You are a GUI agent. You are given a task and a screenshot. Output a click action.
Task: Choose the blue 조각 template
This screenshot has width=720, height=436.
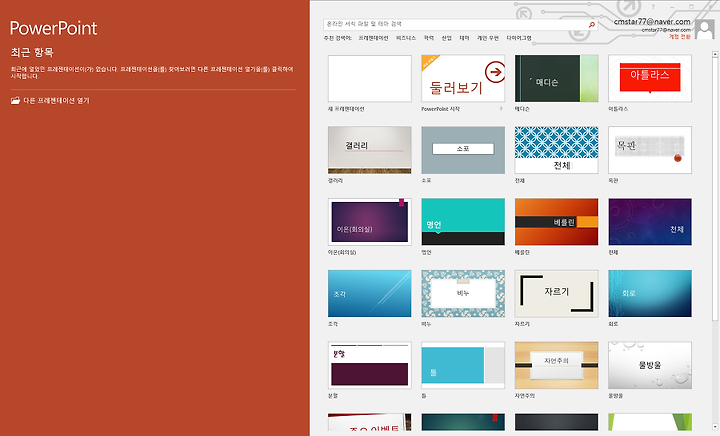coord(370,293)
